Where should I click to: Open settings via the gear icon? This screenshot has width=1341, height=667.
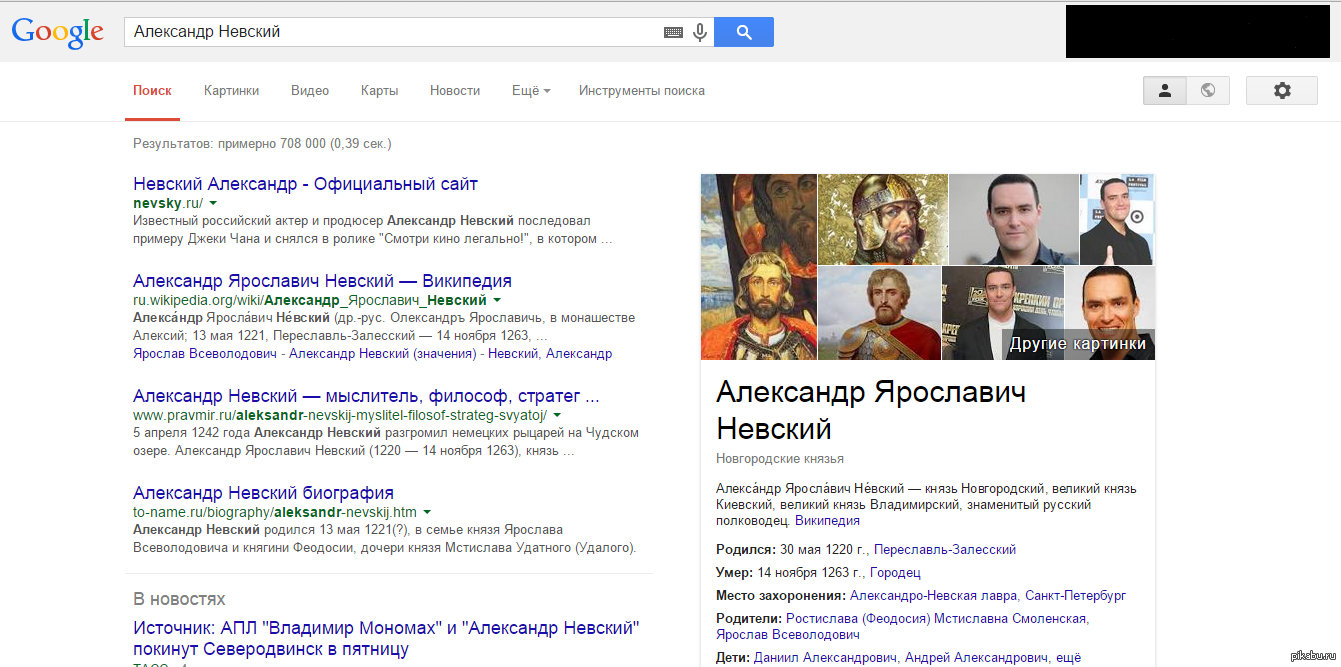(x=1281, y=90)
